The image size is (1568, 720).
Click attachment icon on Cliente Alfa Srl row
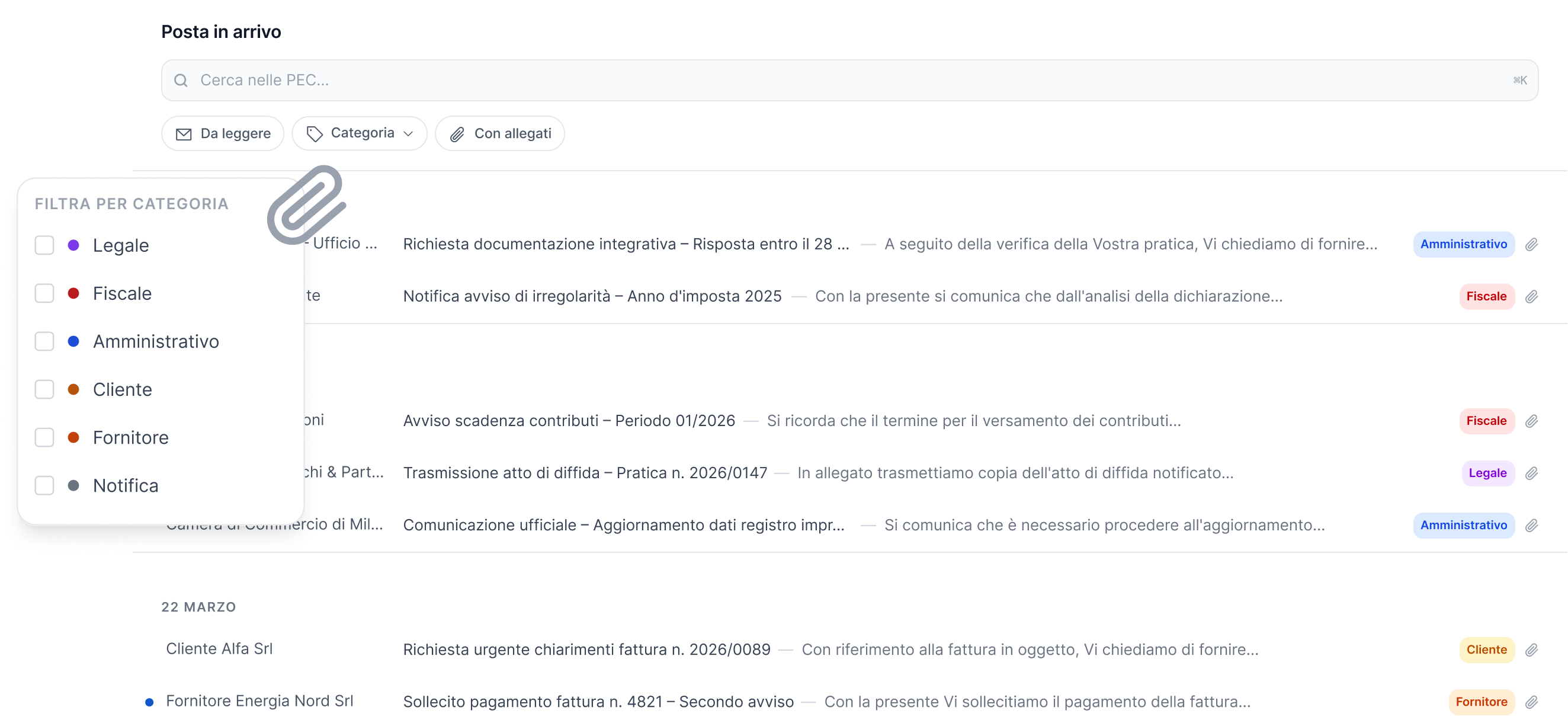(x=1531, y=650)
